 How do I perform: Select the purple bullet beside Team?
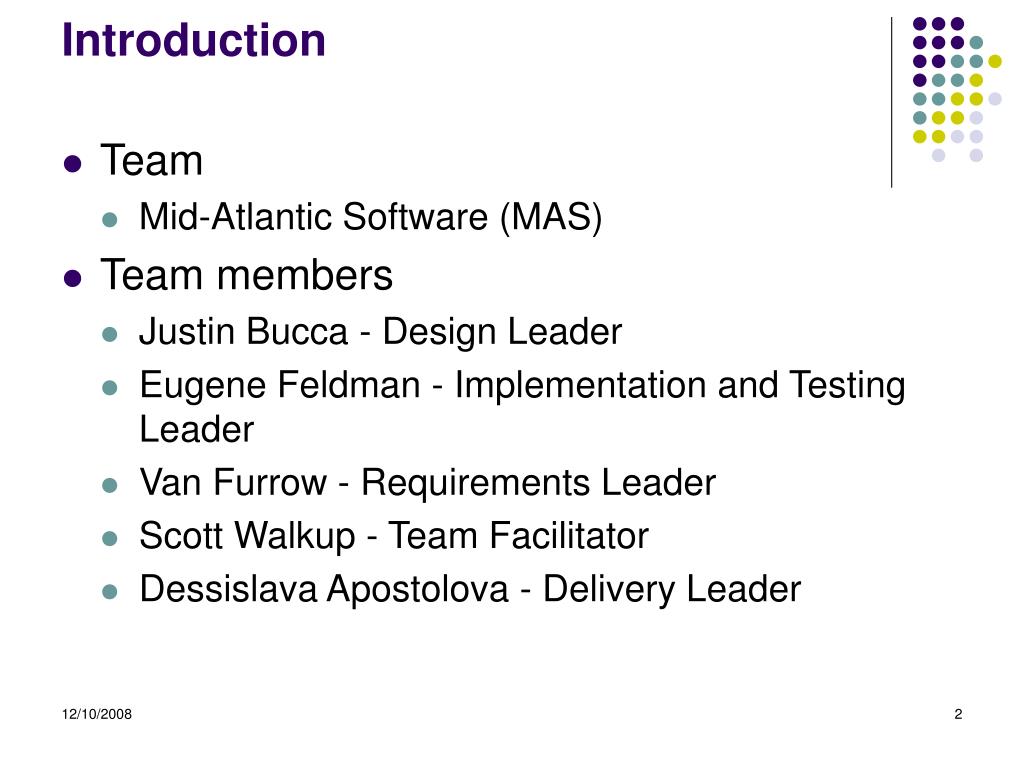coord(72,163)
